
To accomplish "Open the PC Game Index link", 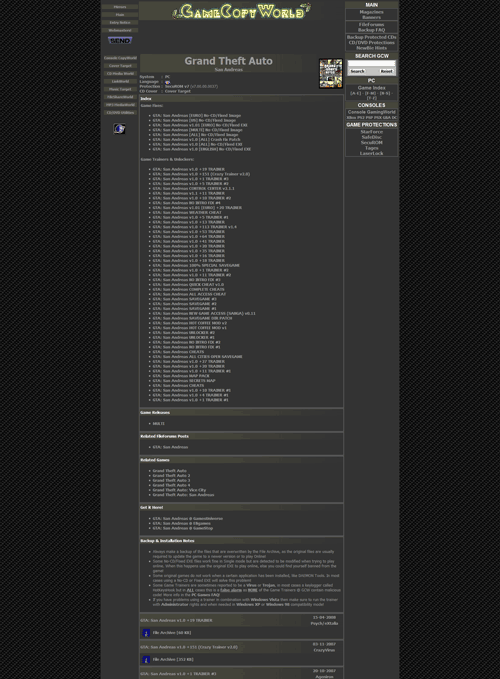I will pos(371,88).
